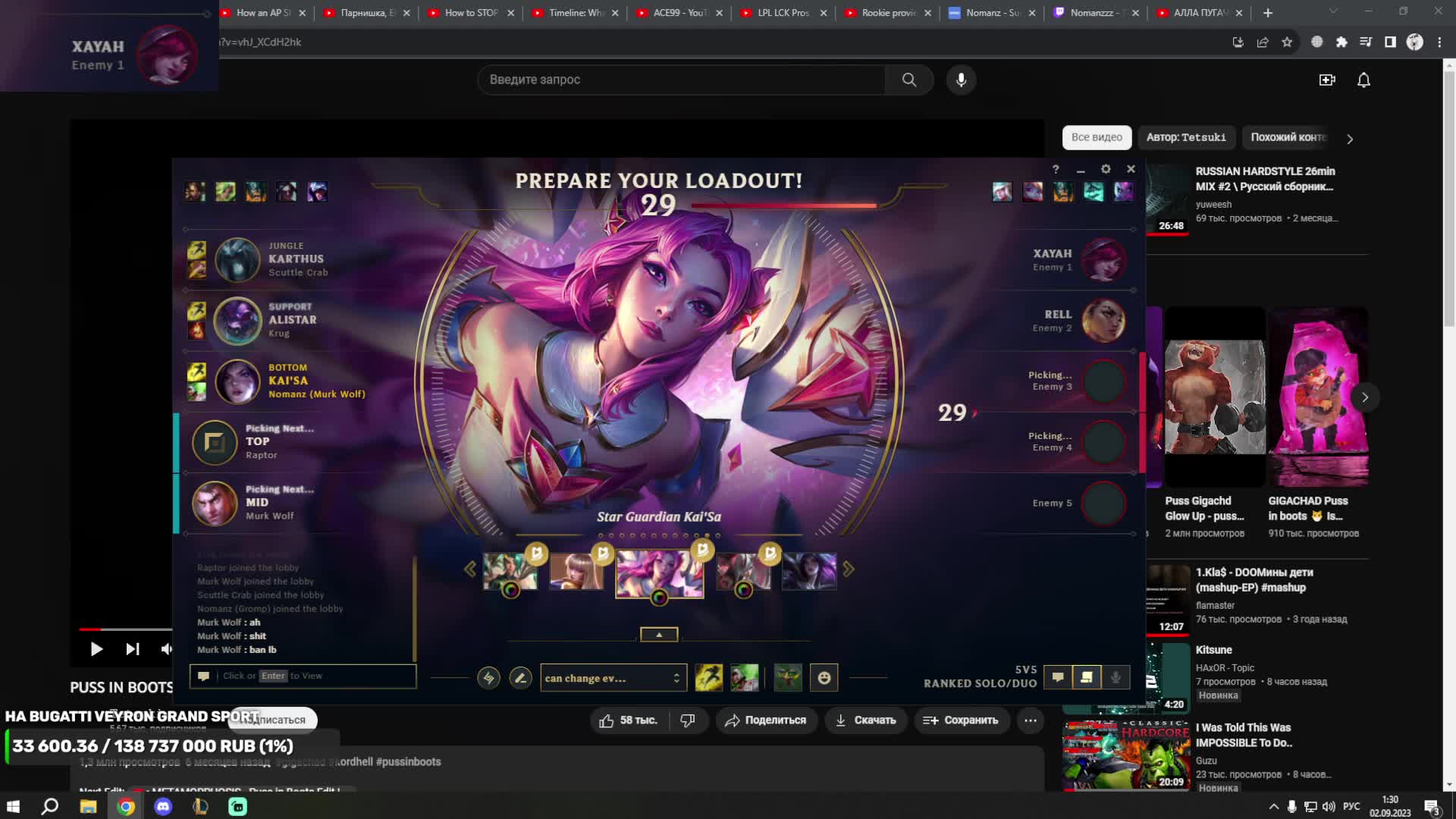Open the Chrome three-dot main menu
The height and width of the screenshot is (819, 1456).
click(1439, 42)
